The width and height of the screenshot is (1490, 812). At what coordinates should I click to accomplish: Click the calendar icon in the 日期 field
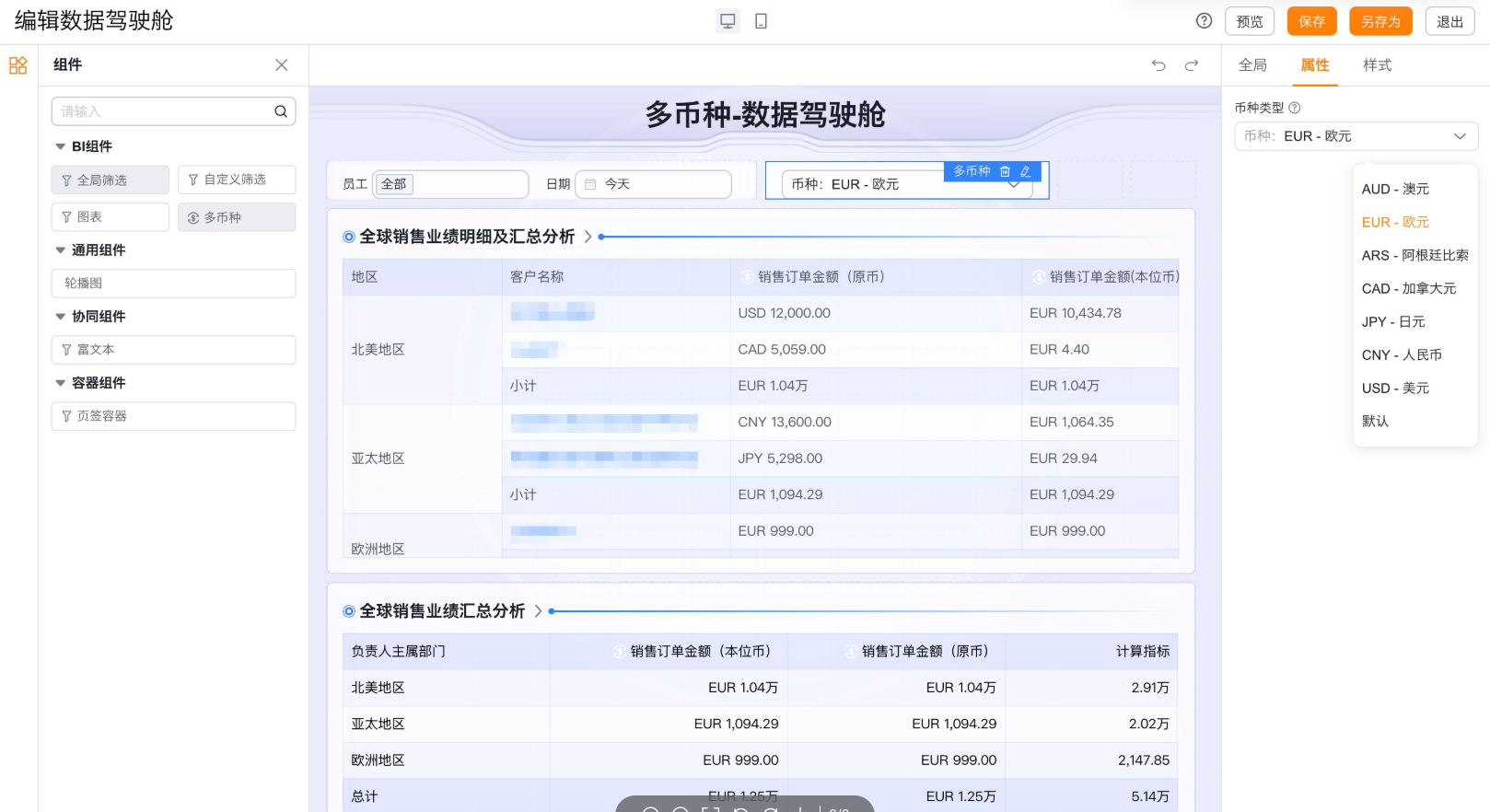point(591,184)
